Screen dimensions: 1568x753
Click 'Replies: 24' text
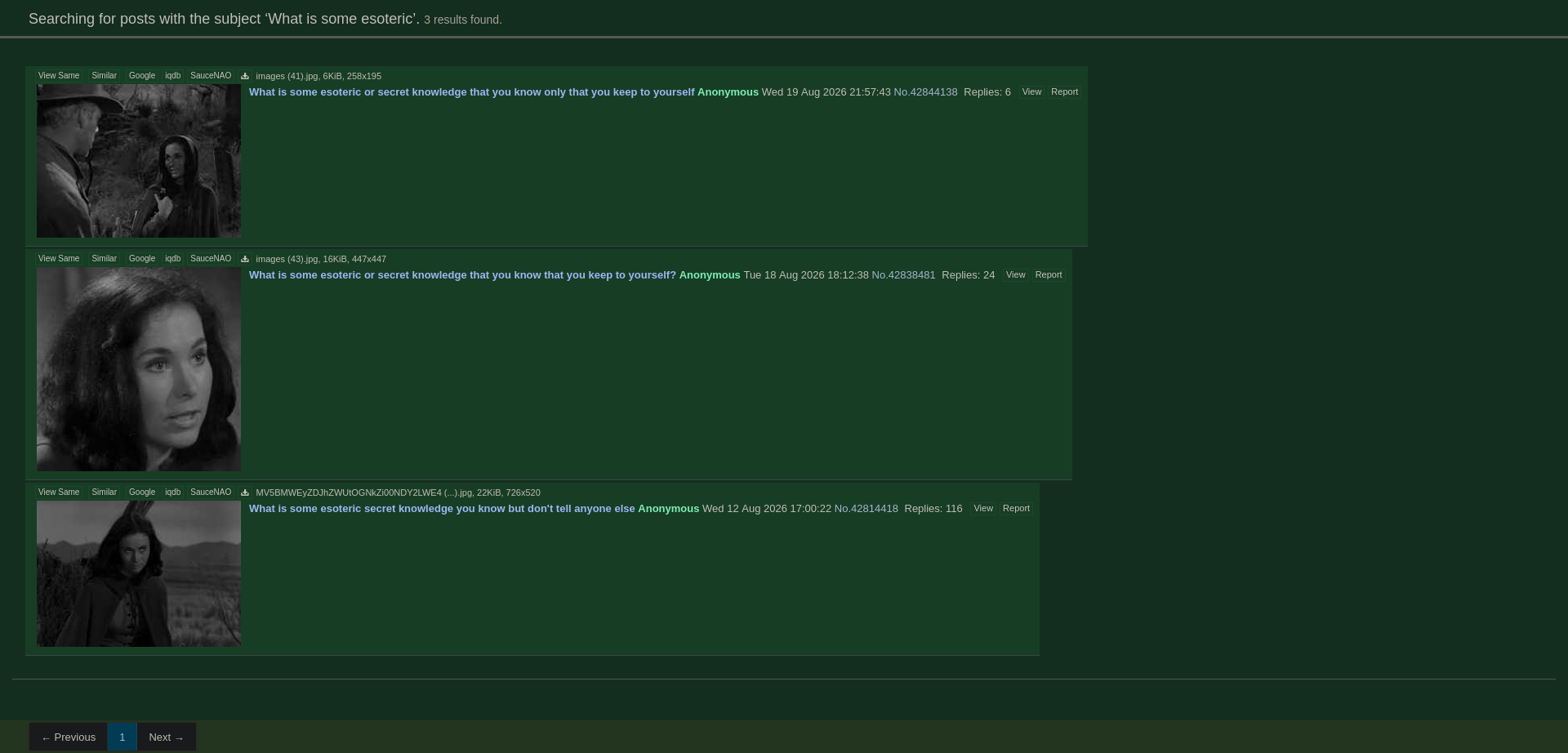[968, 275]
